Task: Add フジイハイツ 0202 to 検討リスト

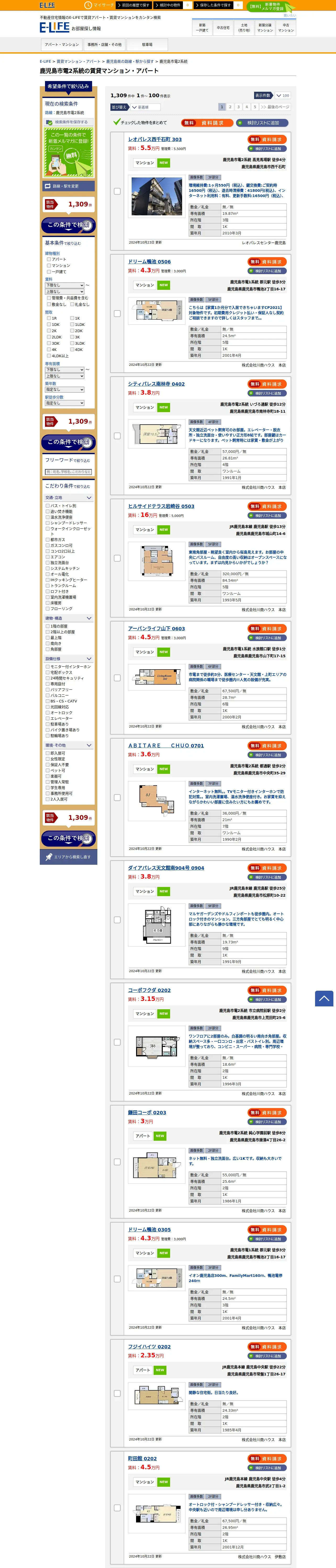Action: 267,1356
